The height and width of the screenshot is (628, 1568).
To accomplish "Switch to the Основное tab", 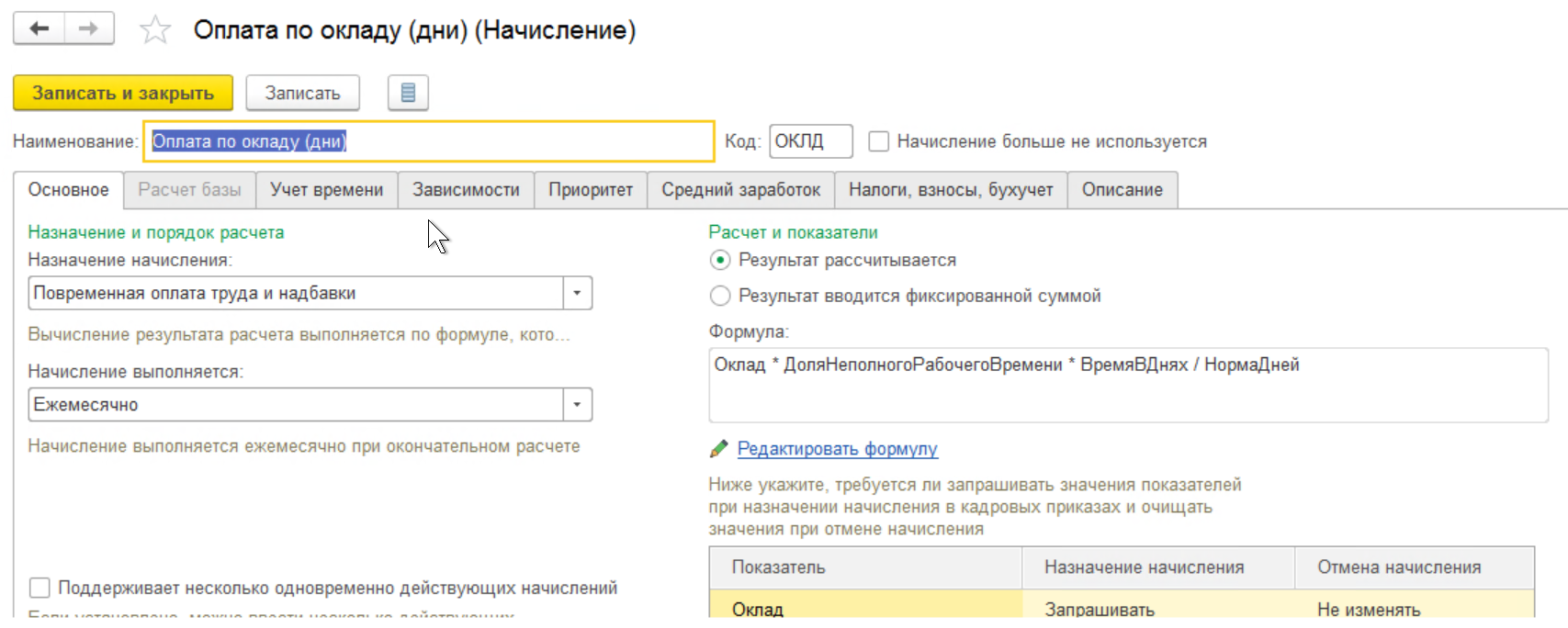I will 68,190.
